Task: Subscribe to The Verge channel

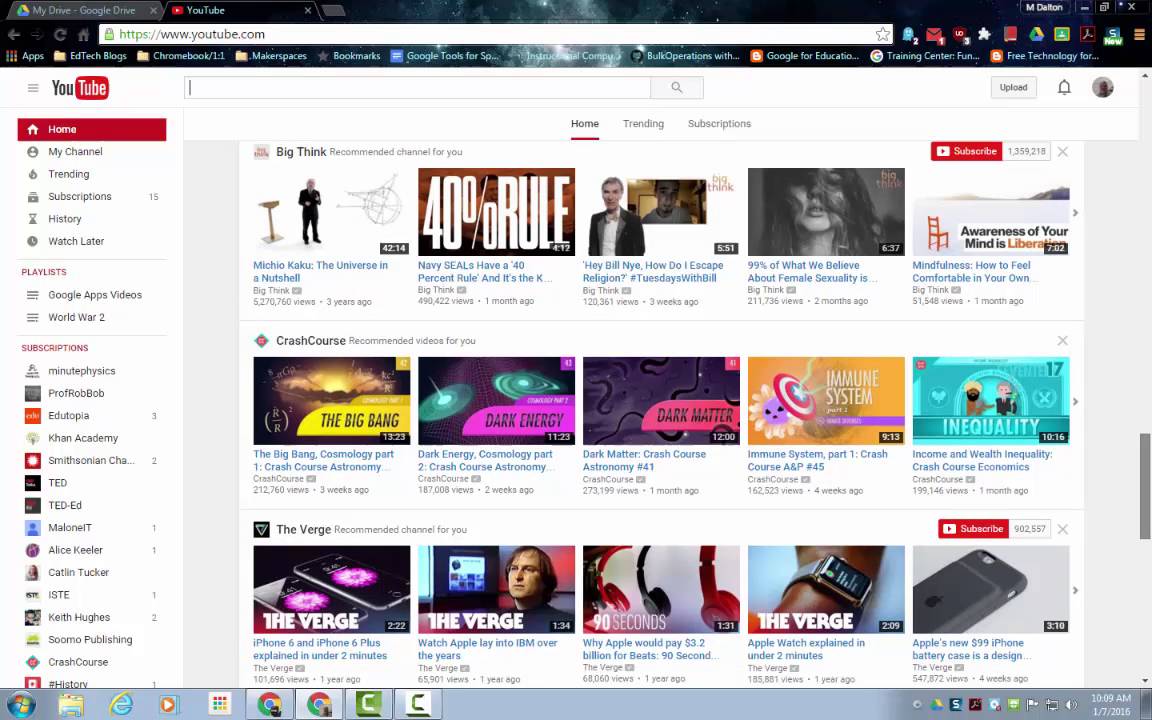Action: click(x=973, y=529)
